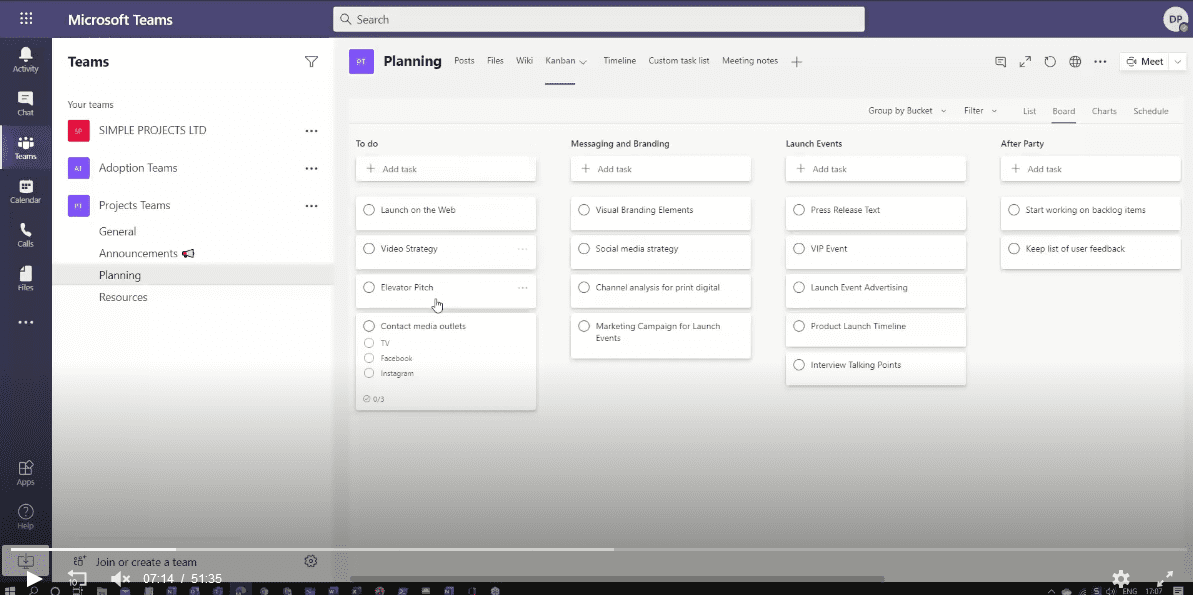
Task: Unmute the video player volume
Action: [x=120, y=579]
